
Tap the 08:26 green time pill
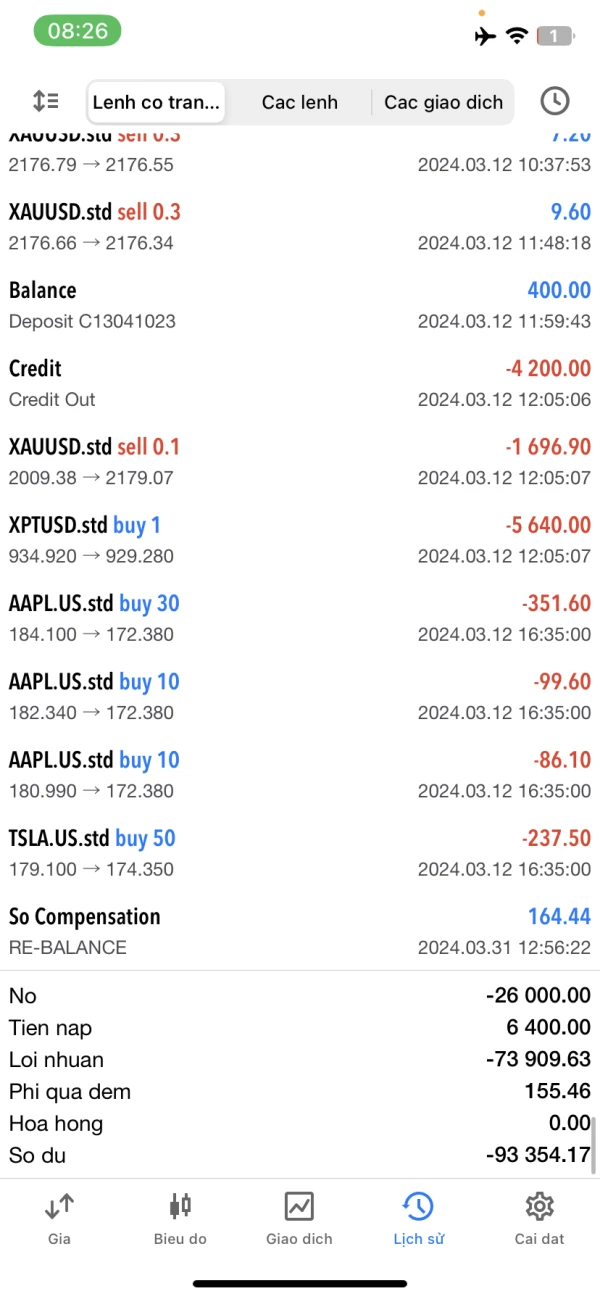(77, 31)
